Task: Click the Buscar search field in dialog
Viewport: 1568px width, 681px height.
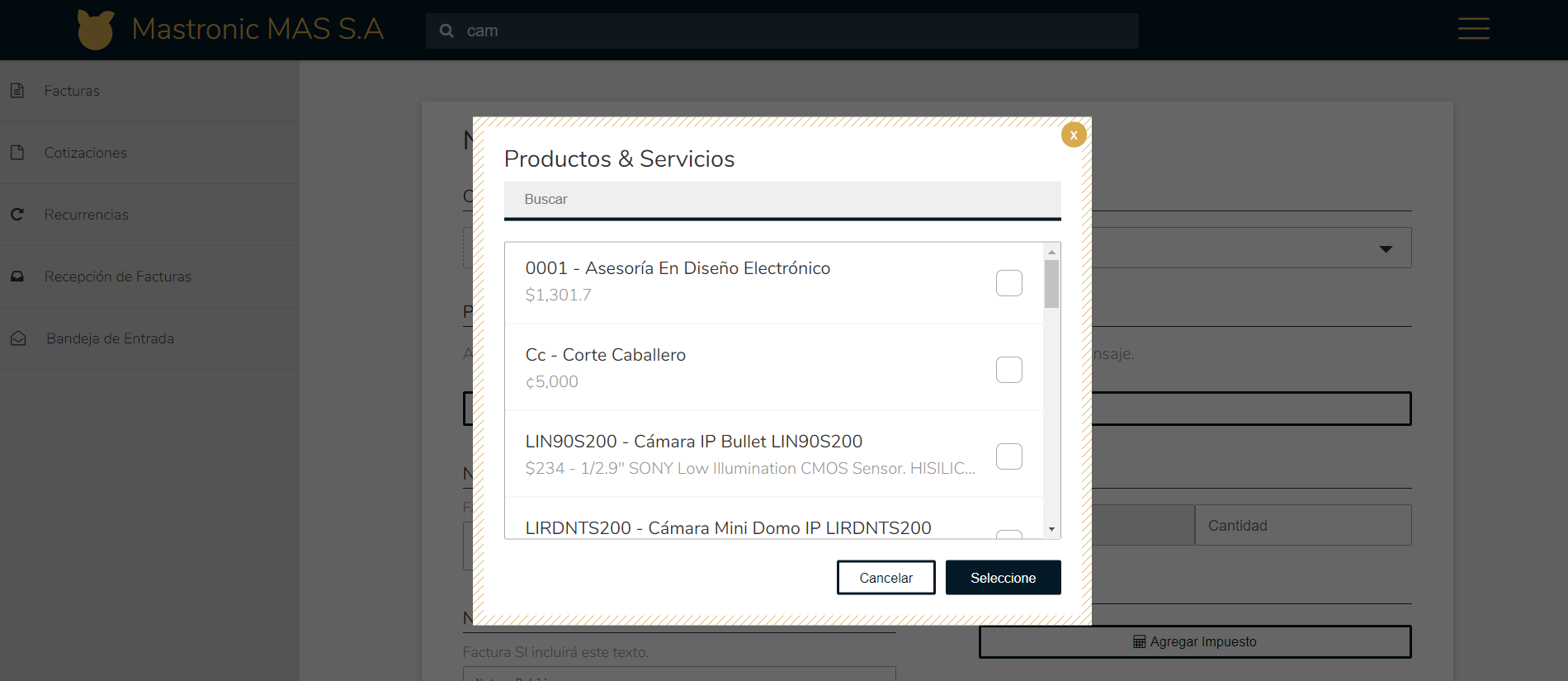Action: click(782, 200)
